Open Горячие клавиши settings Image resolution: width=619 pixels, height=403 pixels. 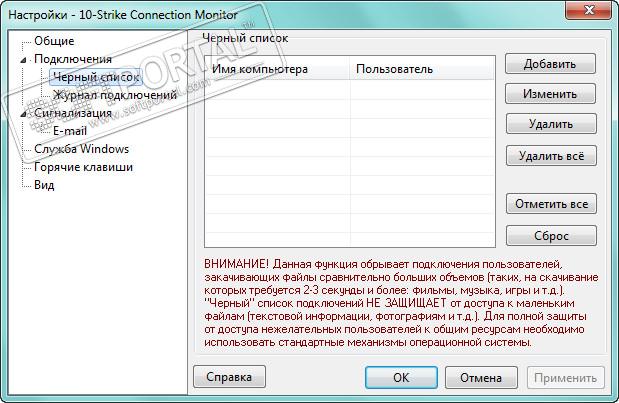coord(83,167)
